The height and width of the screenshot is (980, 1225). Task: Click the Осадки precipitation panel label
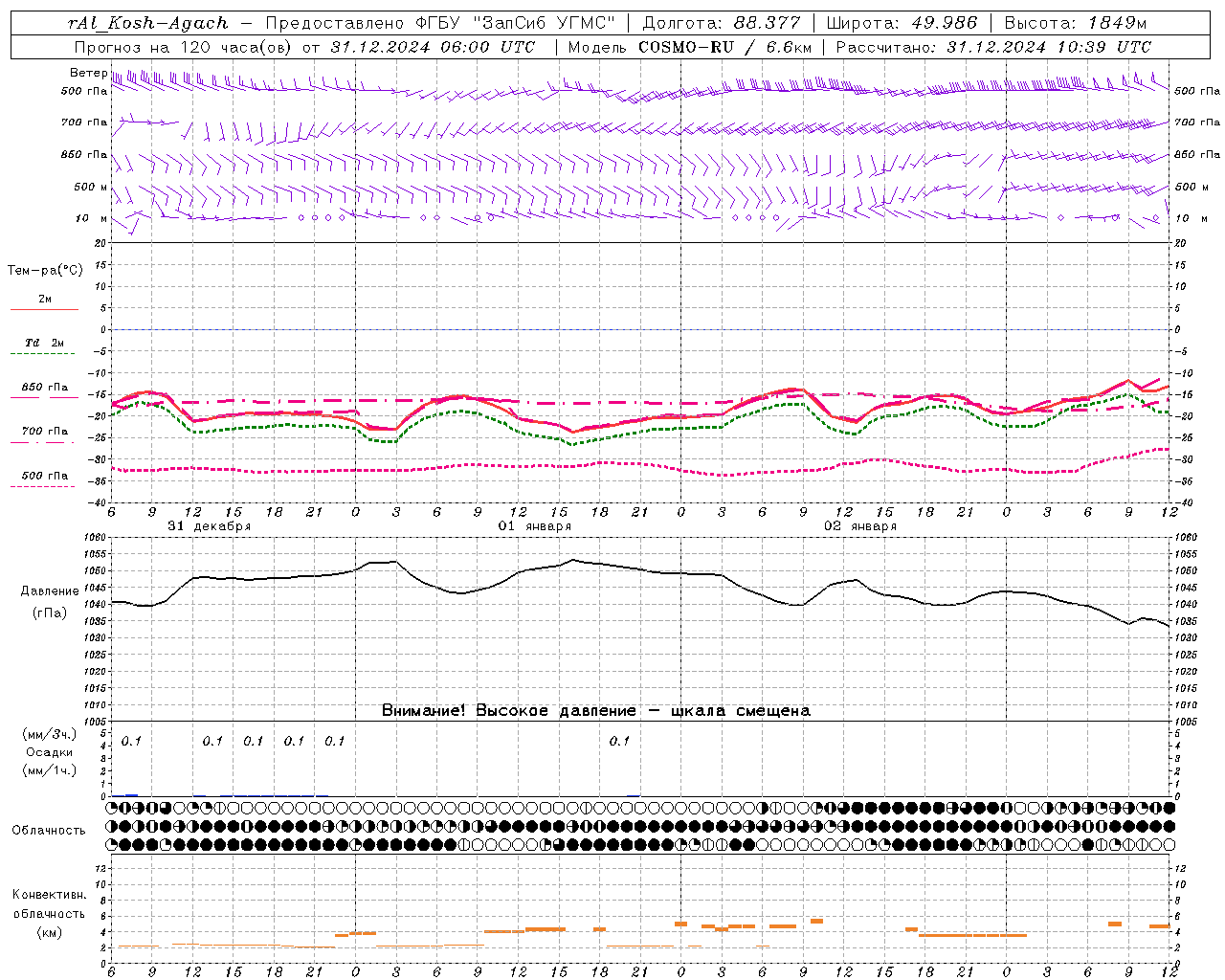[49, 752]
